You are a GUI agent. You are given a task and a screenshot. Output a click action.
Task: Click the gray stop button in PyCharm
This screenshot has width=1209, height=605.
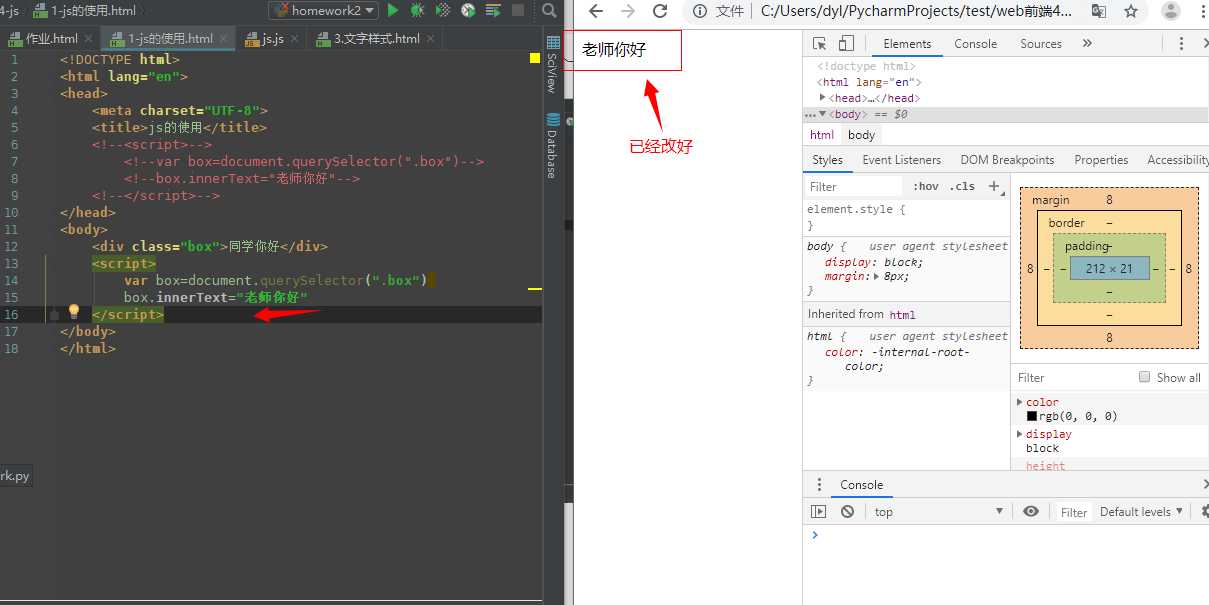(518, 10)
